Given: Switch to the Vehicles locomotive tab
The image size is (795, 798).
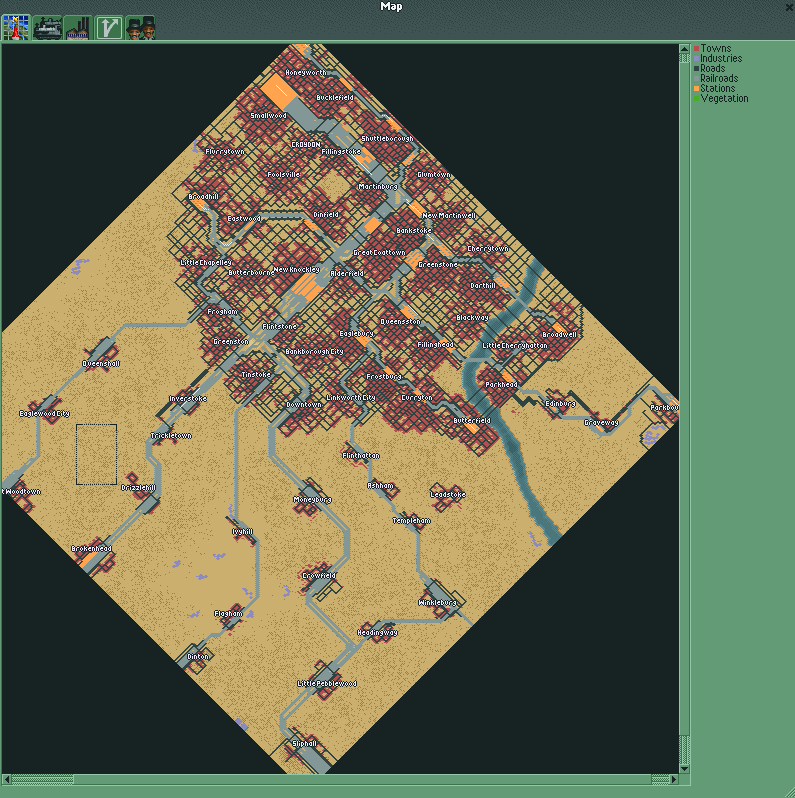Looking at the screenshot, I should (47, 27).
